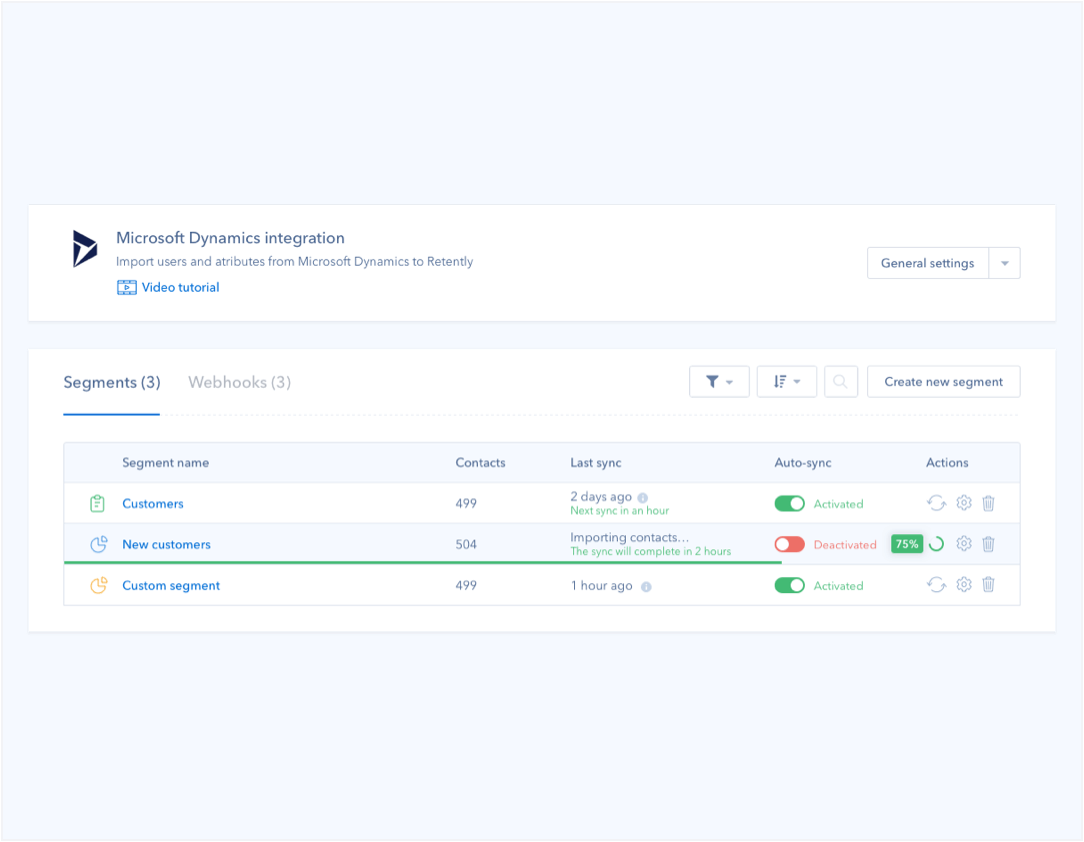The width and height of the screenshot is (1084, 842).
Task: Click the Microsoft Dynamics logo icon
Action: click(x=85, y=249)
